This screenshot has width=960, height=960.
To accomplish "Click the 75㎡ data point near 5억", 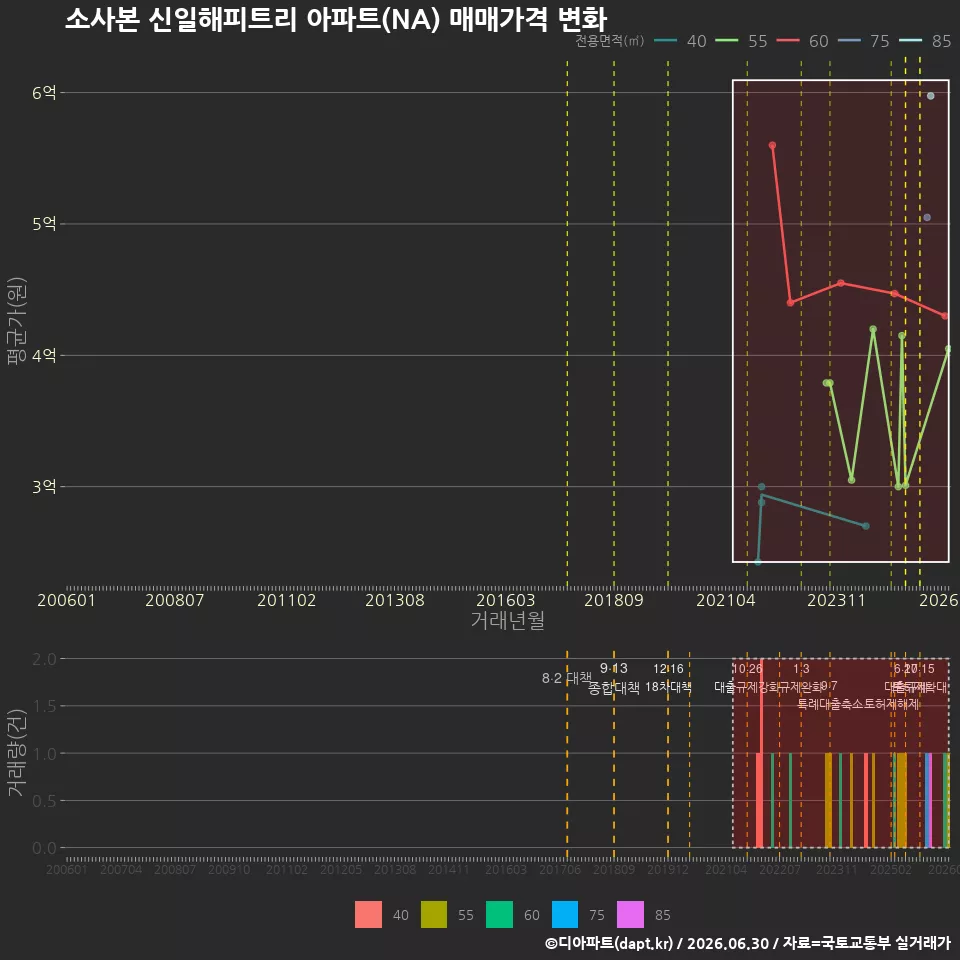I will tap(927, 218).
